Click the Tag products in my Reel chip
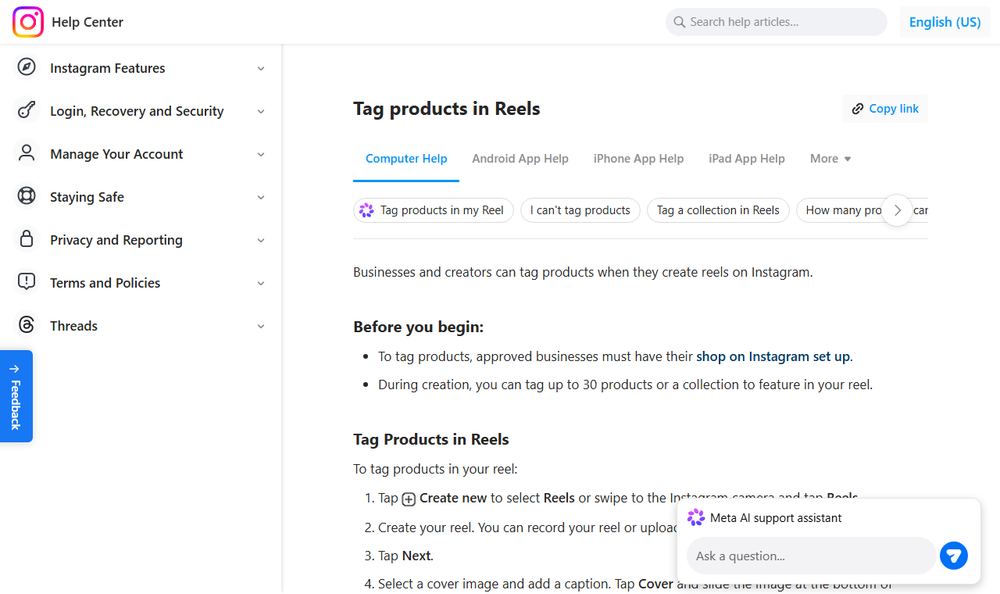The width and height of the screenshot is (1000, 594). [x=433, y=210]
